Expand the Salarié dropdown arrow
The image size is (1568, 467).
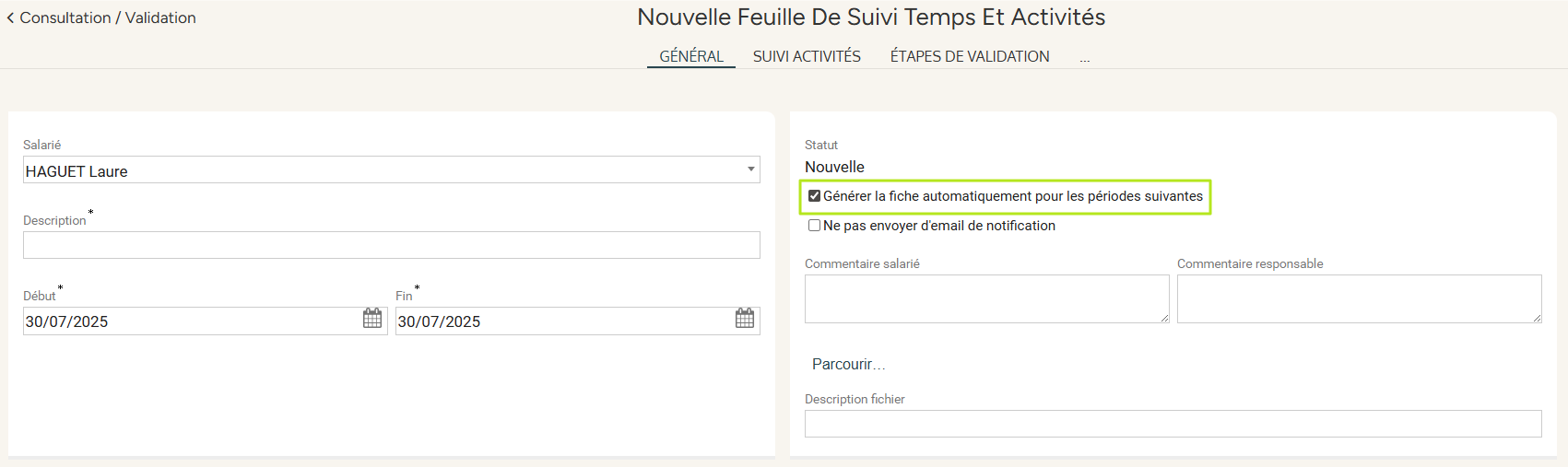point(751,169)
